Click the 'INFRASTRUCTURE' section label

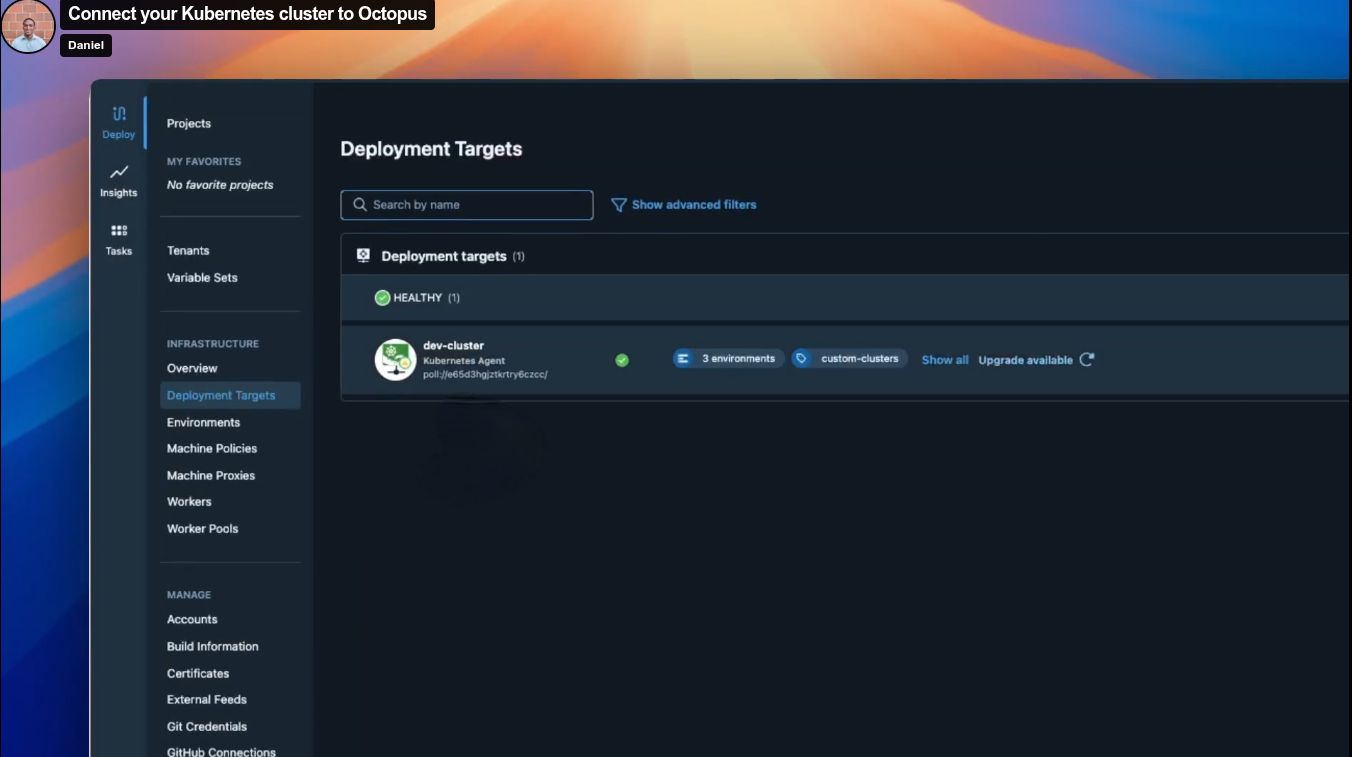pyautogui.click(x=213, y=344)
